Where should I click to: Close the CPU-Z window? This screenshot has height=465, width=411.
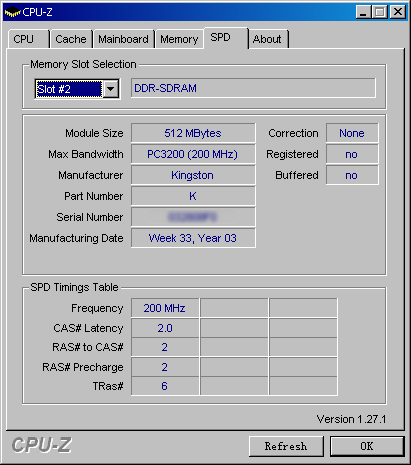point(398,12)
